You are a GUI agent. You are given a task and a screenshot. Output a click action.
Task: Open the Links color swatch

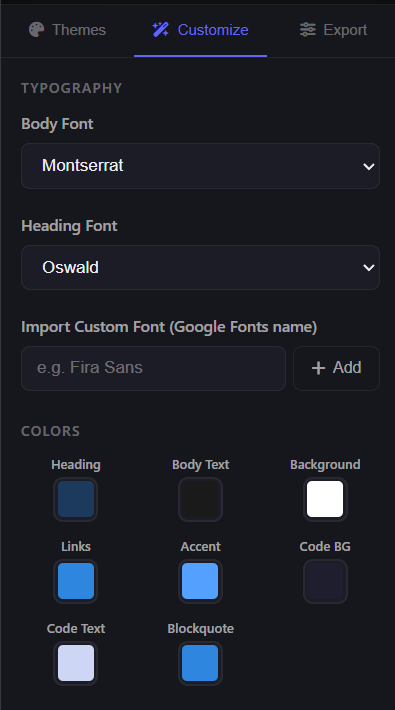click(x=76, y=581)
